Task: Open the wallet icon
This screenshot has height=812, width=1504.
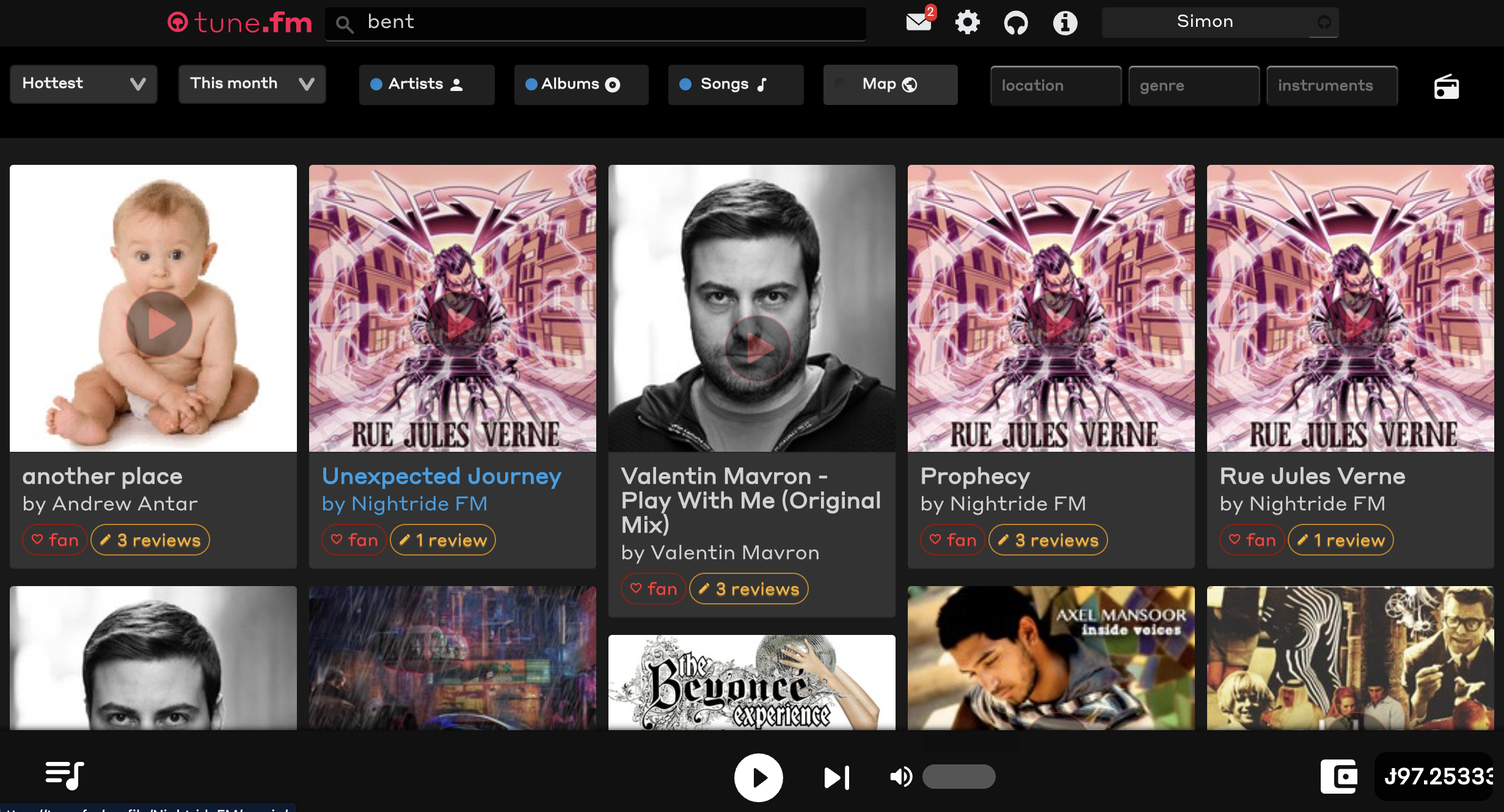Action: (x=1339, y=777)
